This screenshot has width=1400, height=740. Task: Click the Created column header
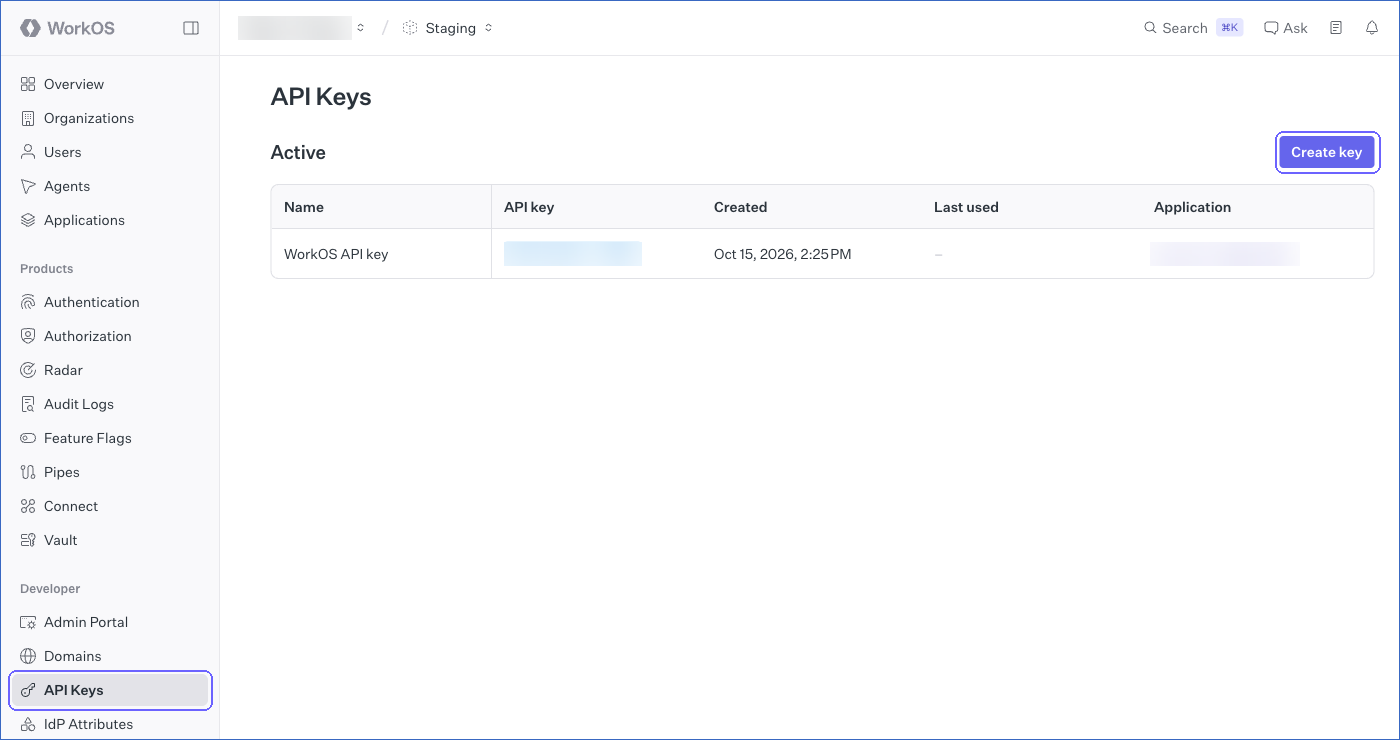click(x=740, y=207)
